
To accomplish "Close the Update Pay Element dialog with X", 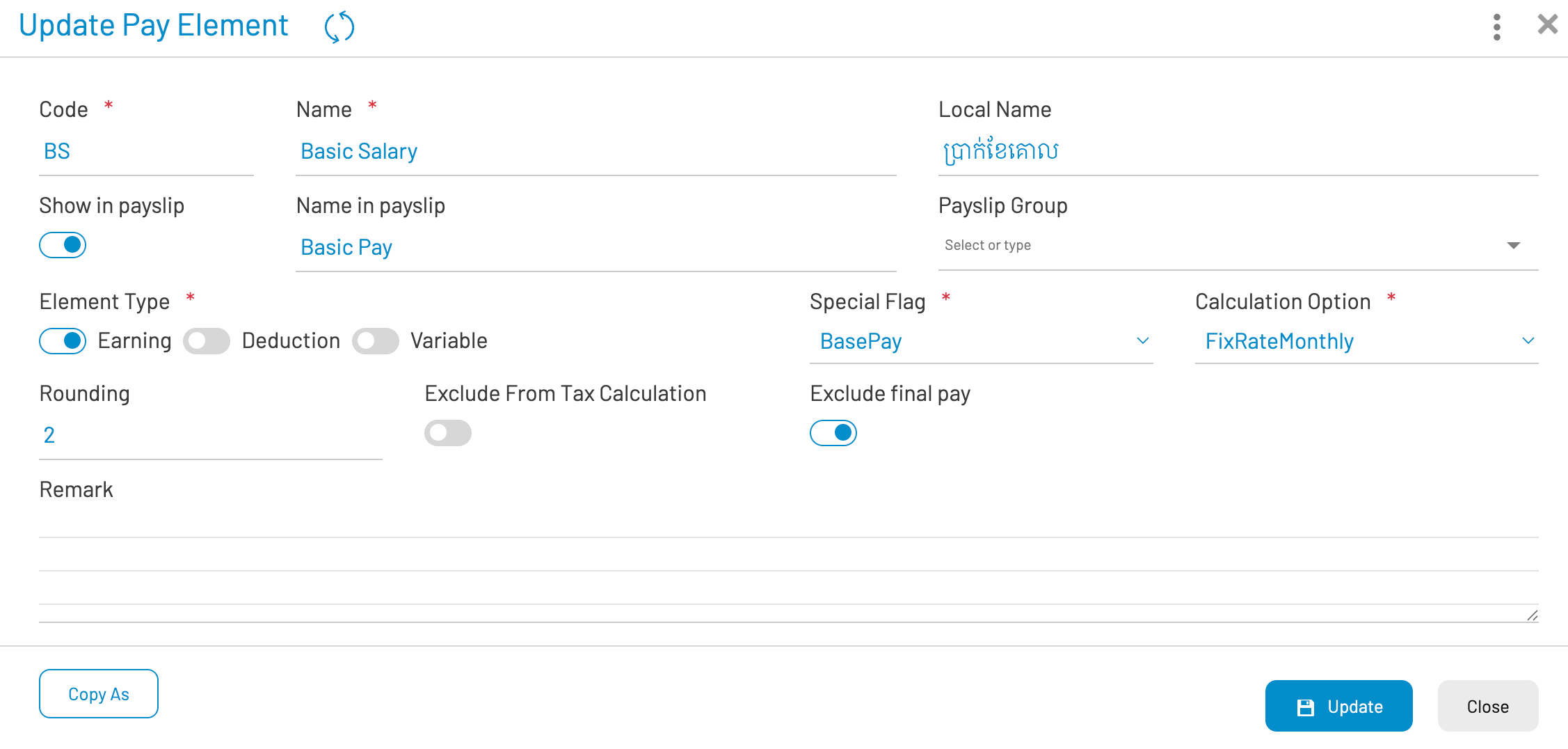I will point(1547,25).
